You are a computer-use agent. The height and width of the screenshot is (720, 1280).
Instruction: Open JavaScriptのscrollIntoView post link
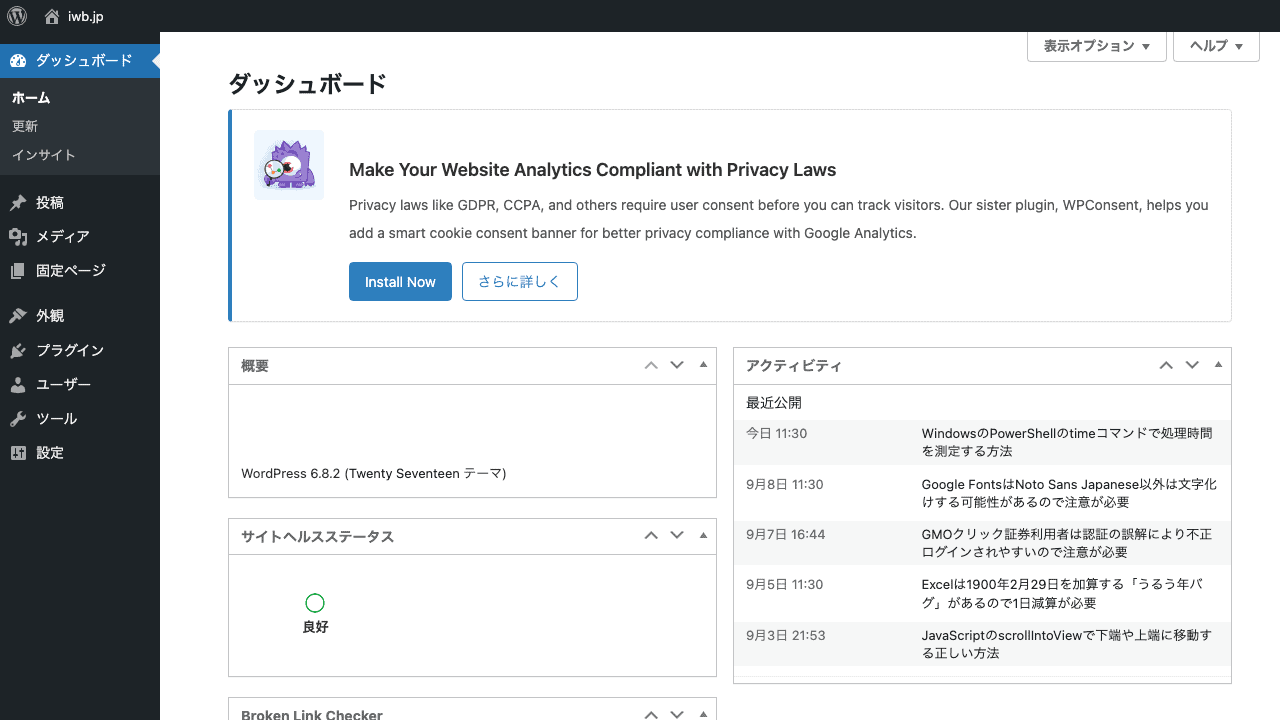click(1067, 644)
